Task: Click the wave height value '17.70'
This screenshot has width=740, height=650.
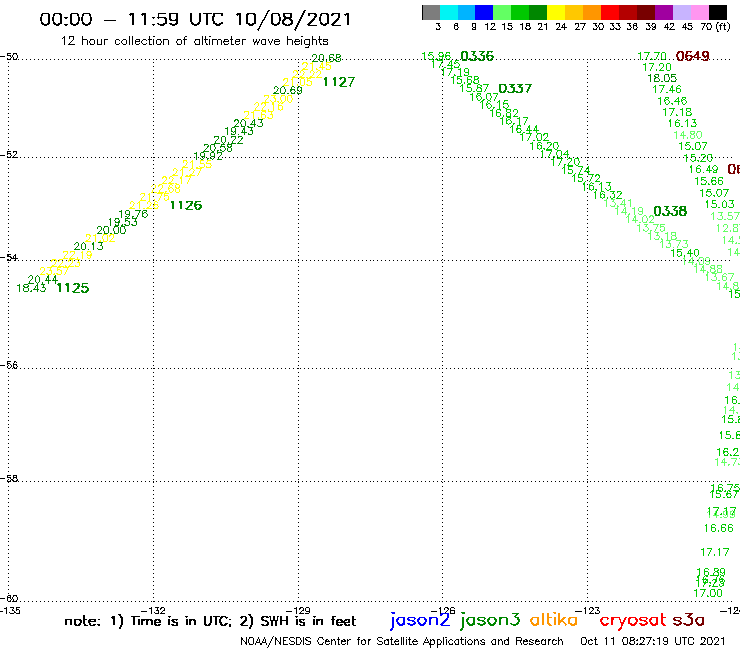Action: coord(652,56)
